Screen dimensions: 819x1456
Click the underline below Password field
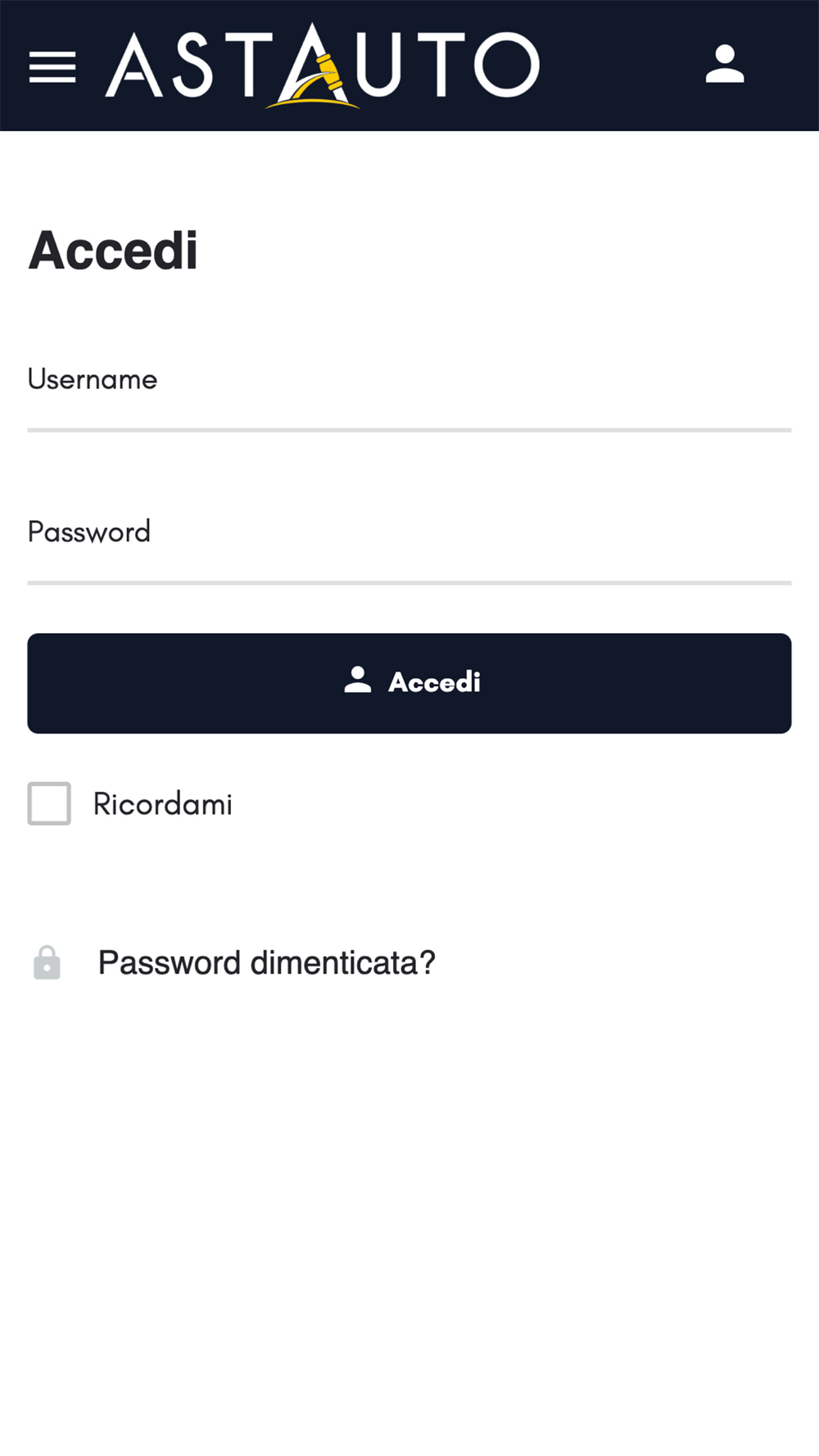coord(409,583)
